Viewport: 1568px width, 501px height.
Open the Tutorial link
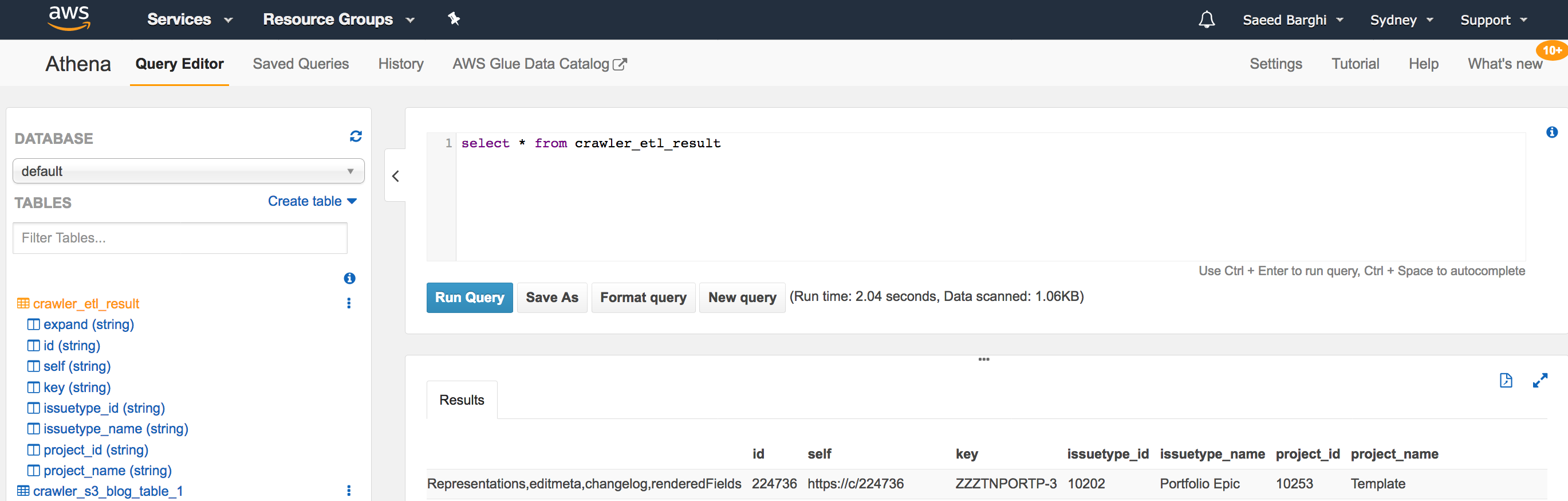pyautogui.click(x=1355, y=64)
